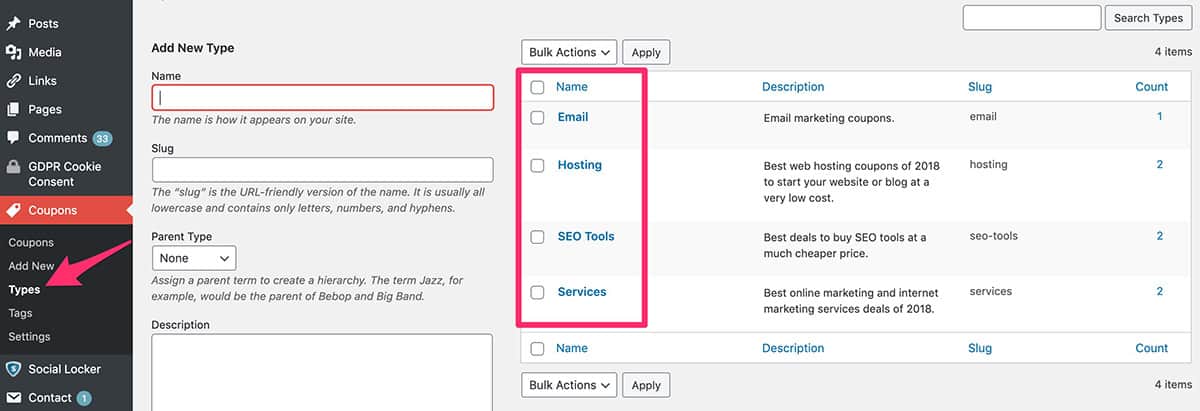This screenshot has width=1200, height=411.
Task: Tick the Hosting row checkbox
Action: (x=538, y=165)
